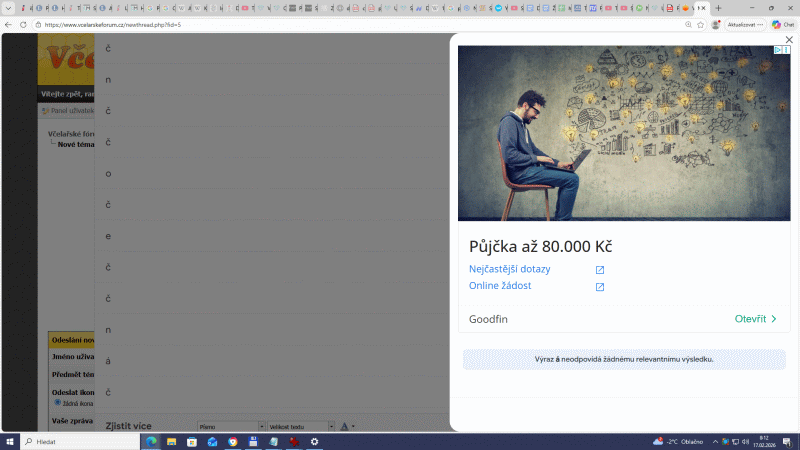
Task: Close the ad side panel
Action: pyautogui.click(x=789, y=39)
